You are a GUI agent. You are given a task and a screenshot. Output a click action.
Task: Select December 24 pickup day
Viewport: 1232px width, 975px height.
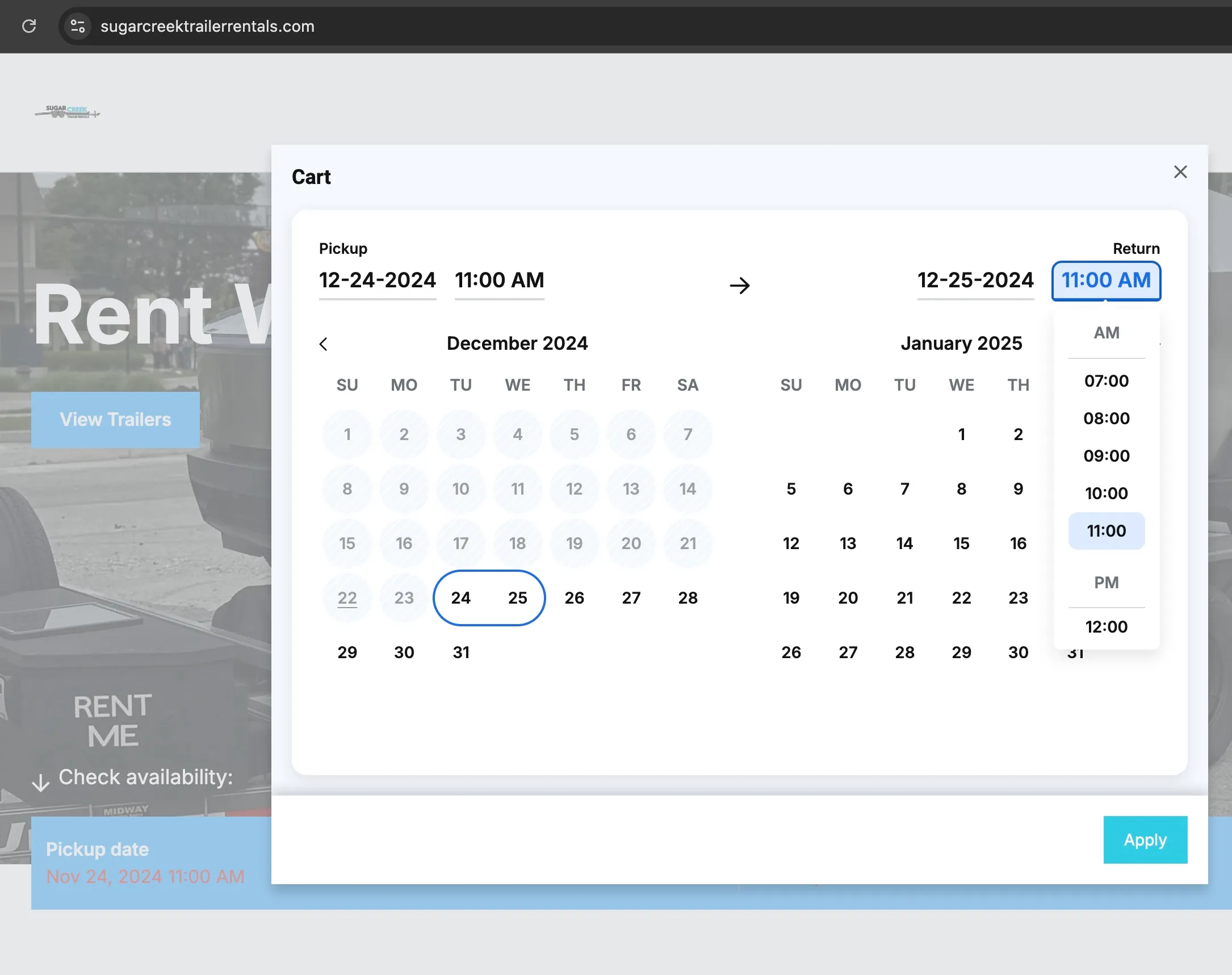click(x=460, y=598)
